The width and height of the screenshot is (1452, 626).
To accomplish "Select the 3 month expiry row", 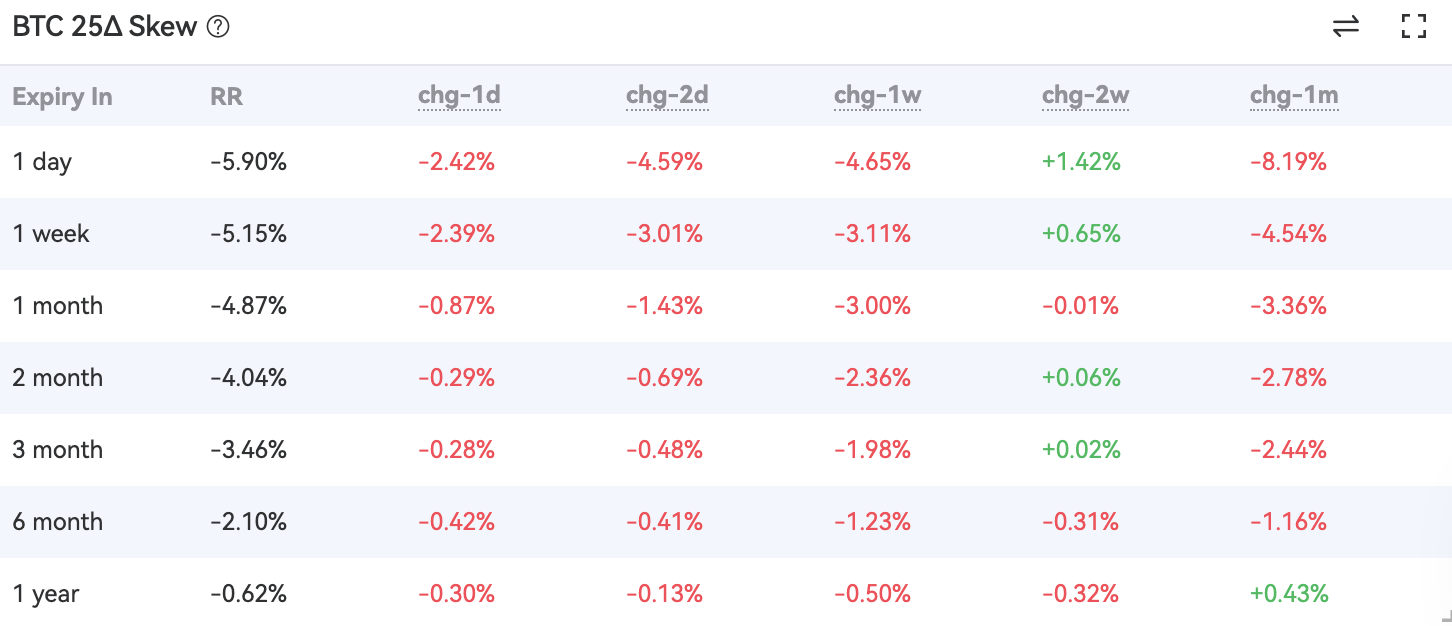I will 58,450.
